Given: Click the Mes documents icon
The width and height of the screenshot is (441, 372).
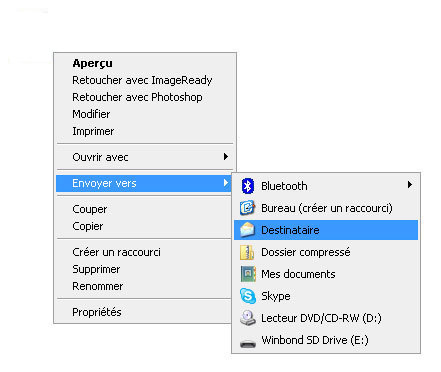Looking at the screenshot, I should [248, 274].
